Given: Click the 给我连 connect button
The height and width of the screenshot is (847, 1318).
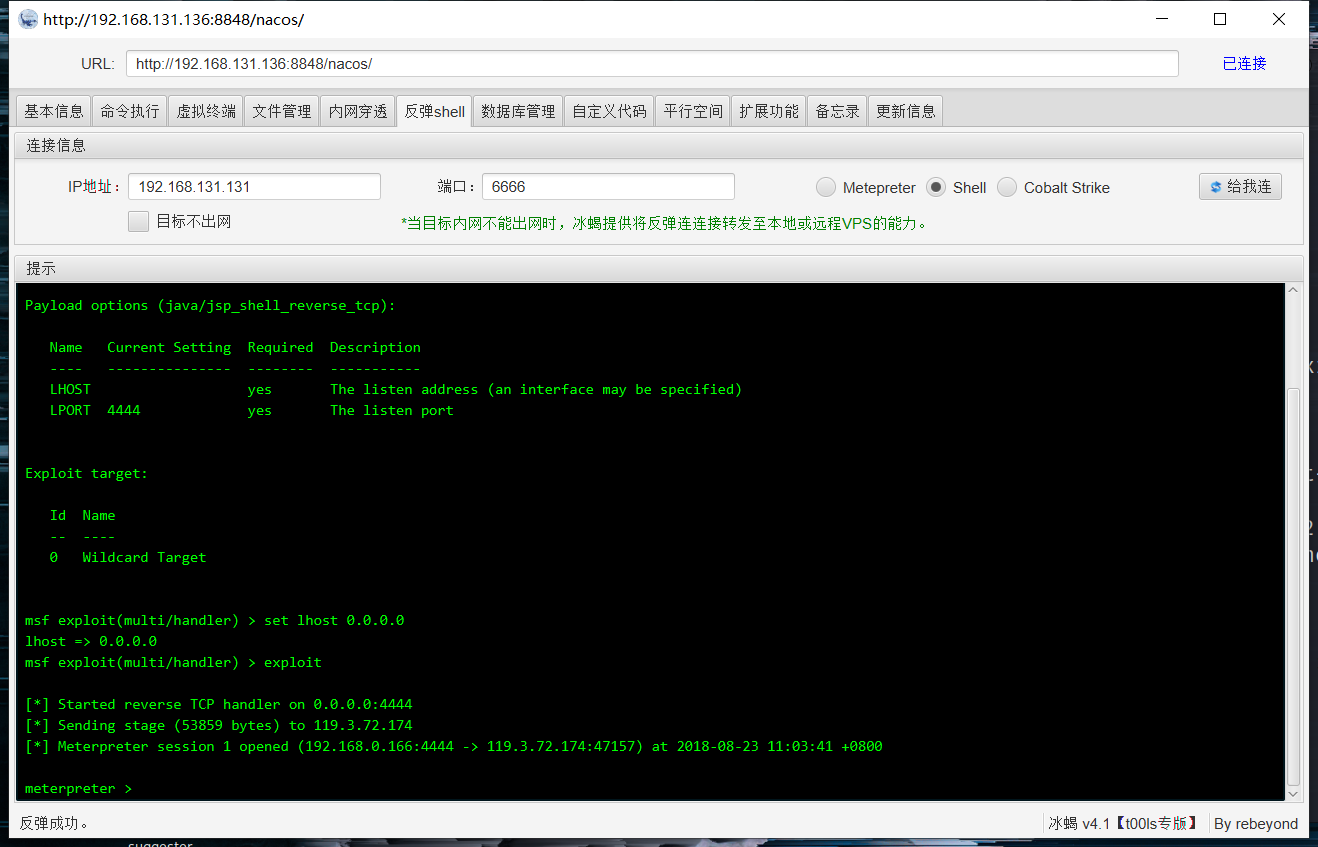Looking at the screenshot, I should coord(1240,186).
